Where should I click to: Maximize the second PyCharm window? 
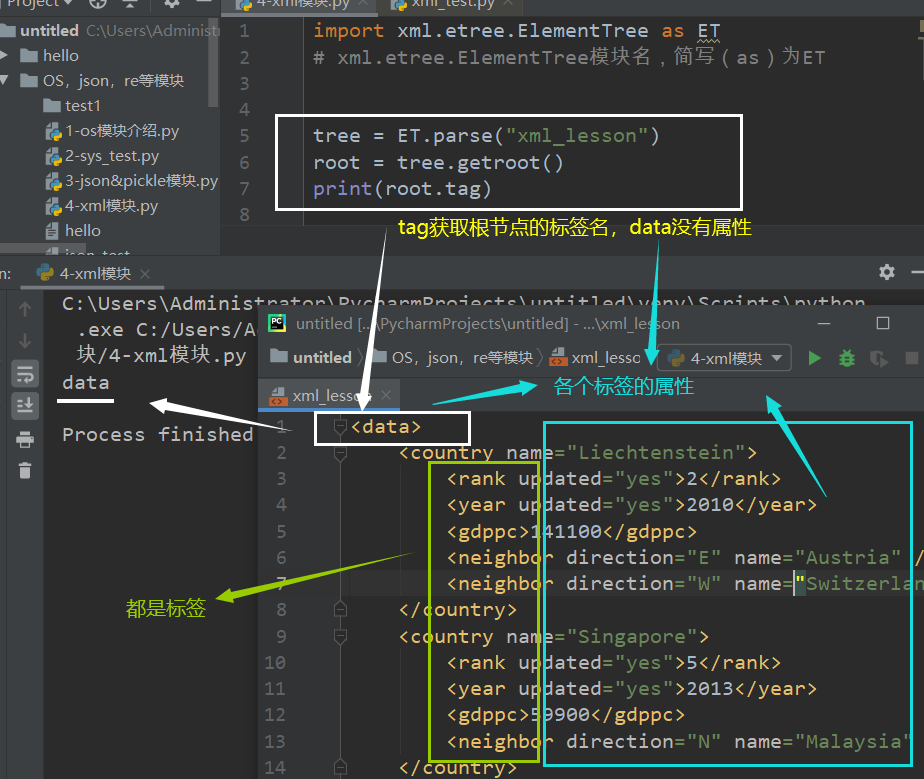883,324
